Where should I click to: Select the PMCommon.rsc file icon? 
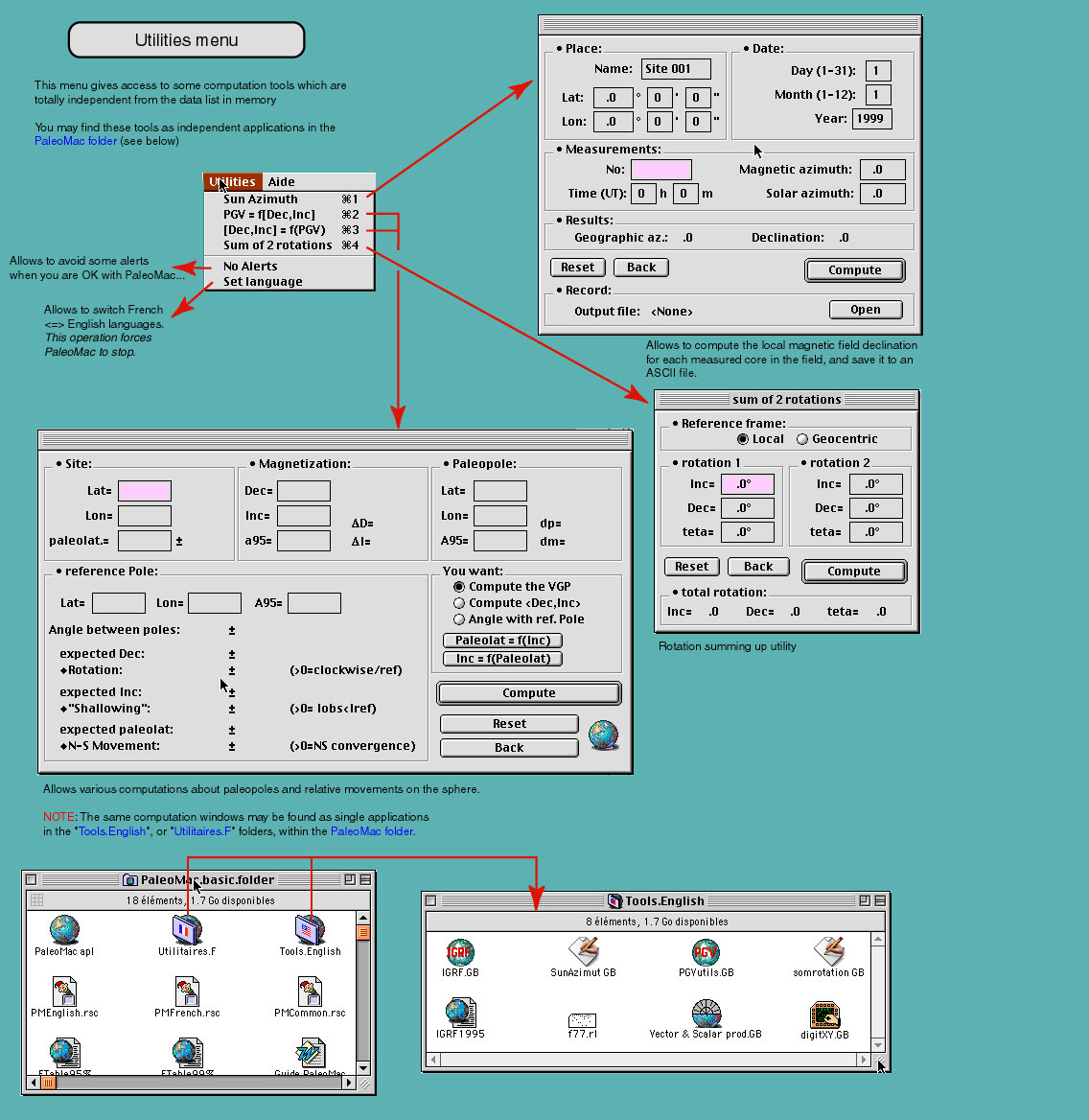(x=310, y=992)
